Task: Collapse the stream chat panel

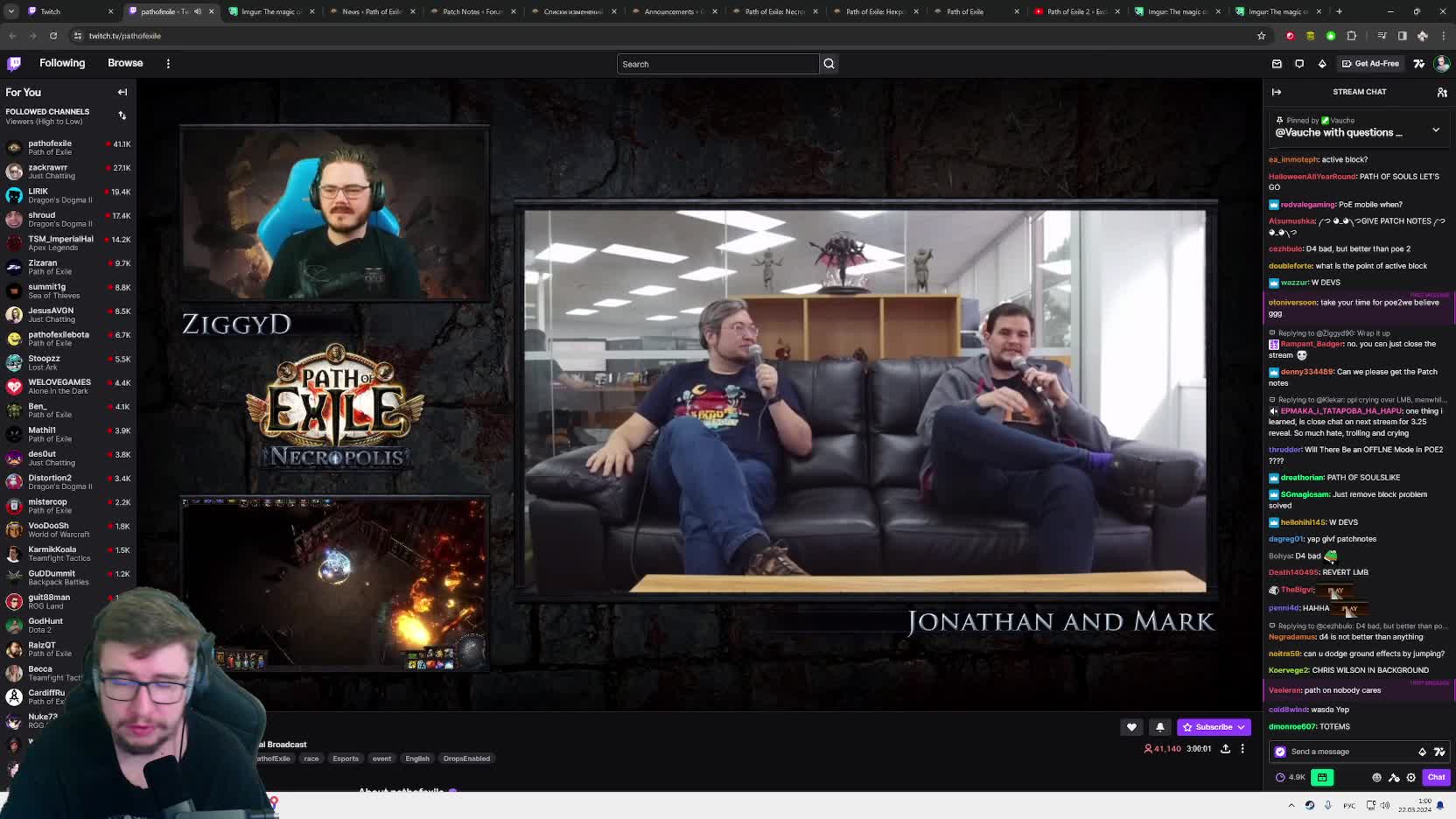Action: [1277, 92]
